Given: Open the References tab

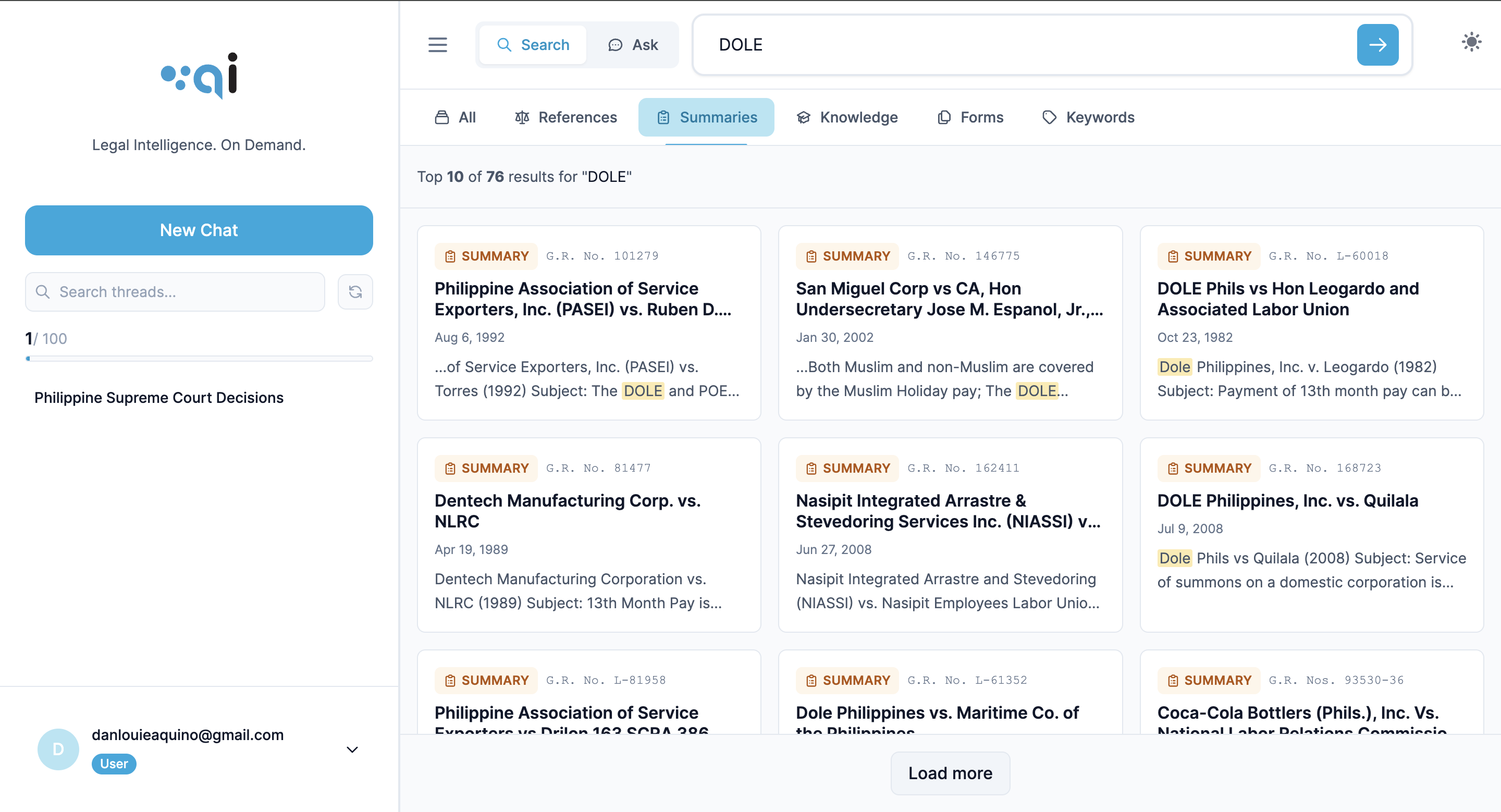Looking at the screenshot, I should point(565,118).
